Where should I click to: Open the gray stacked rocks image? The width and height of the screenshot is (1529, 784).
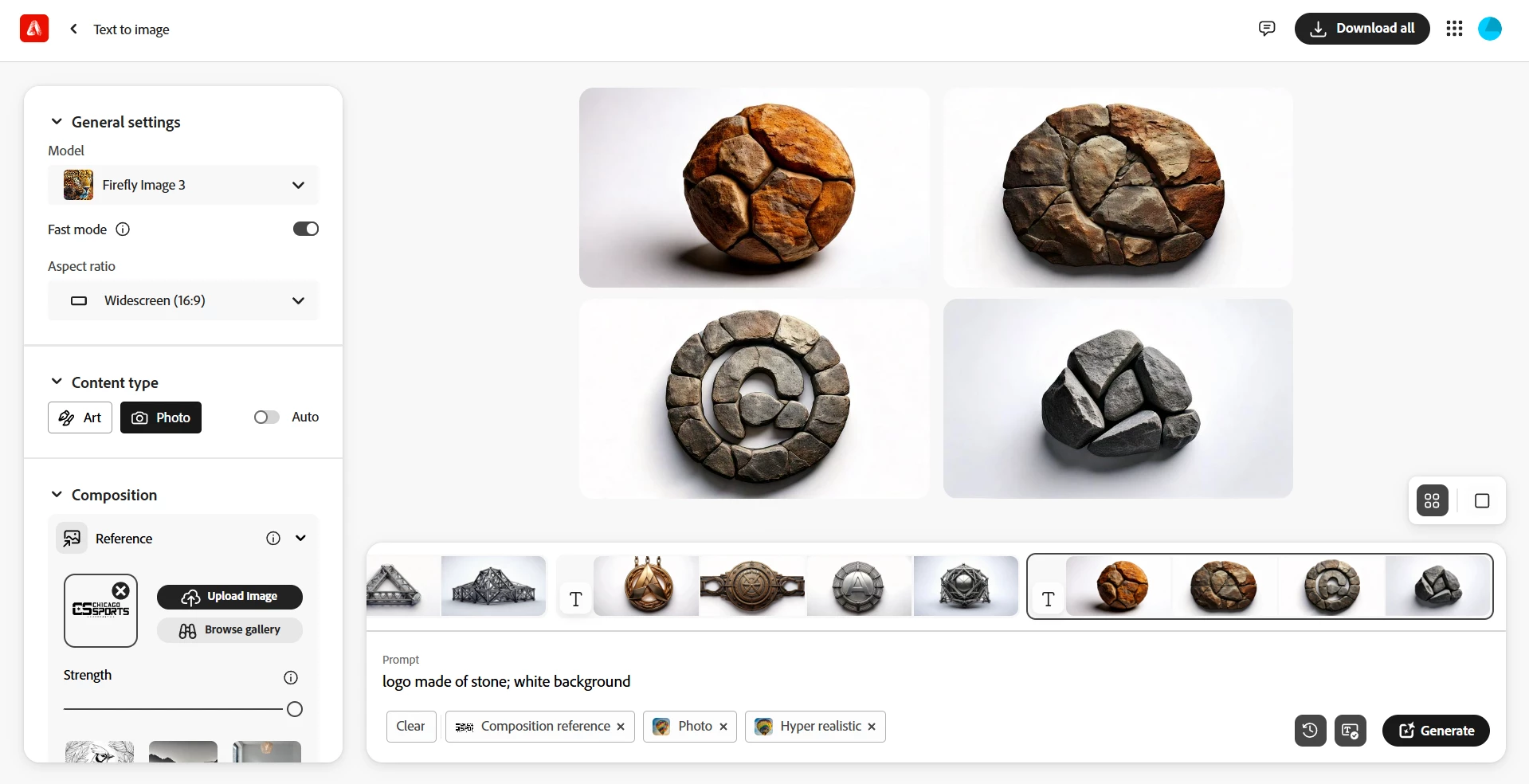[x=1118, y=398]
